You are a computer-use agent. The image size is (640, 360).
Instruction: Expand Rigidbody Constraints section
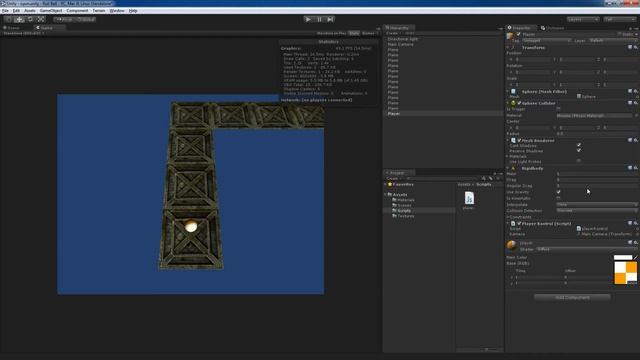pos(508,217)
